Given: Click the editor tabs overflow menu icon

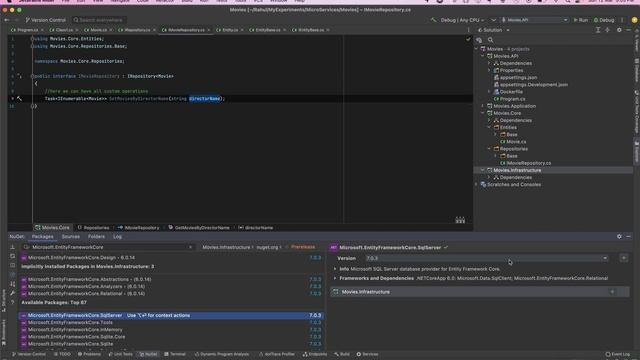Looking at the screenshot, I should pyautogui.click(x=468, y=30).
